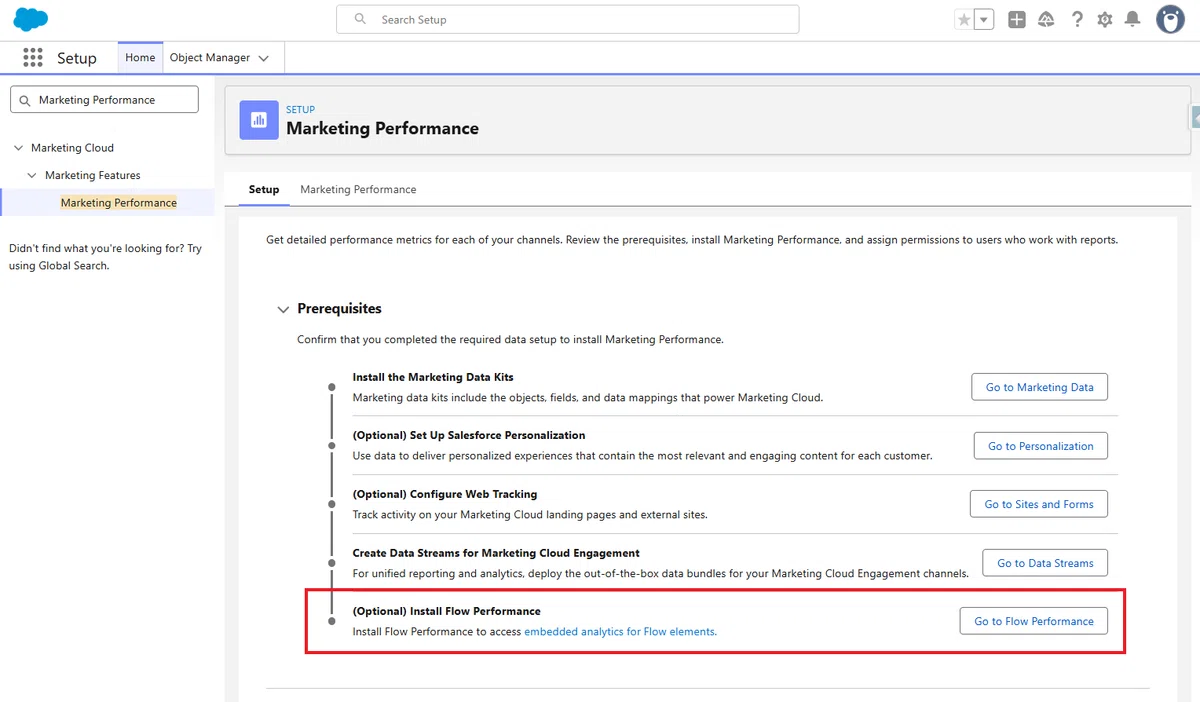
Task: Click the Go to Sites and Forms button
Action: pos(1039,504)
